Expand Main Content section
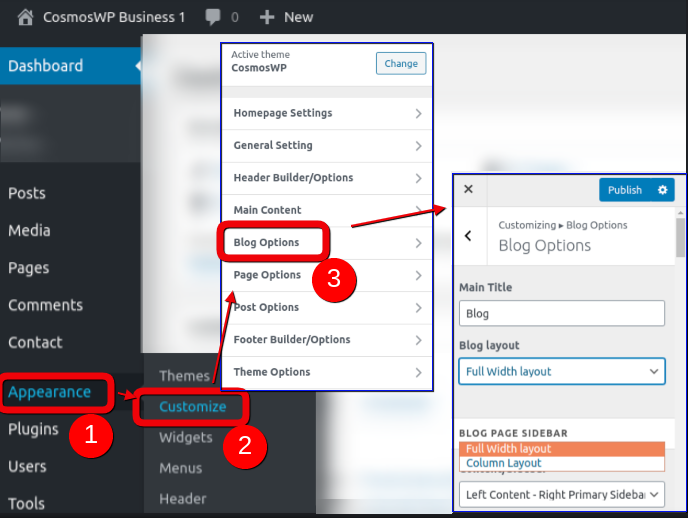 [327, 210]
